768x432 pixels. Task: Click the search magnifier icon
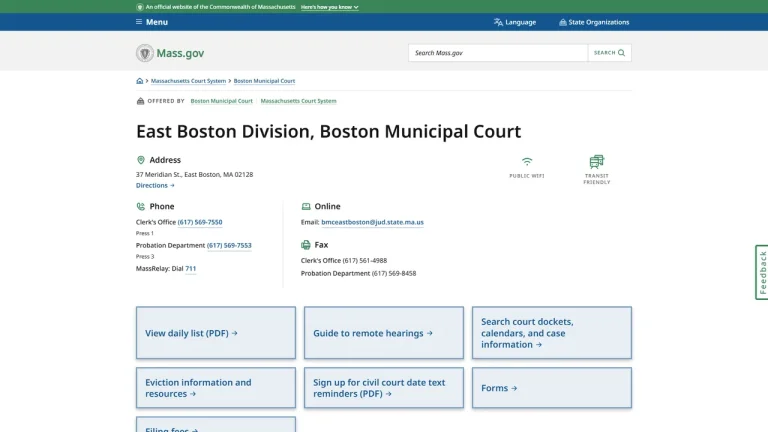[x=621, y=53]
